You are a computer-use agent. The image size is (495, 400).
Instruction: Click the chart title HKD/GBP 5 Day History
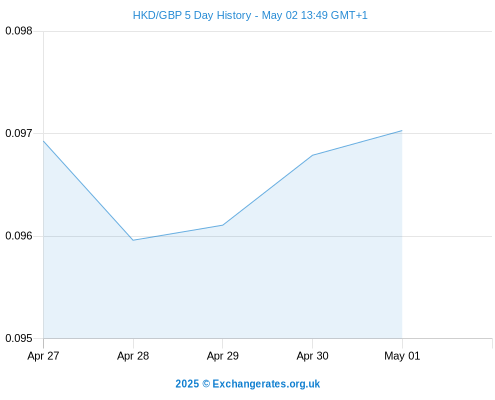pos(192,15)
